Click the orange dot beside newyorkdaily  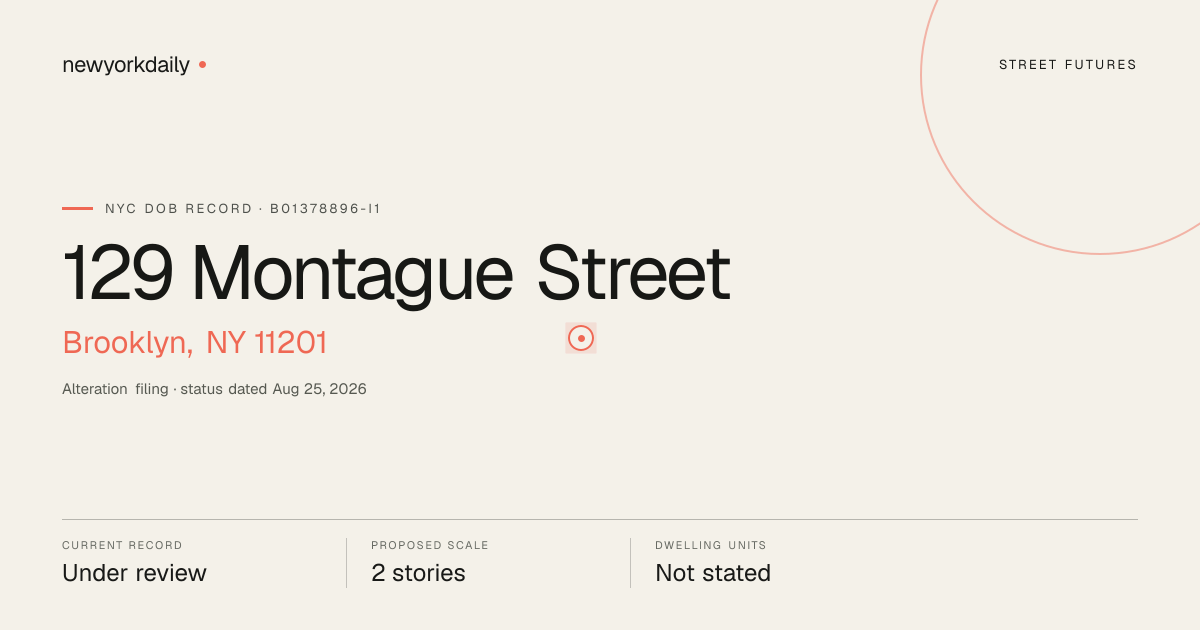(202, 64)
